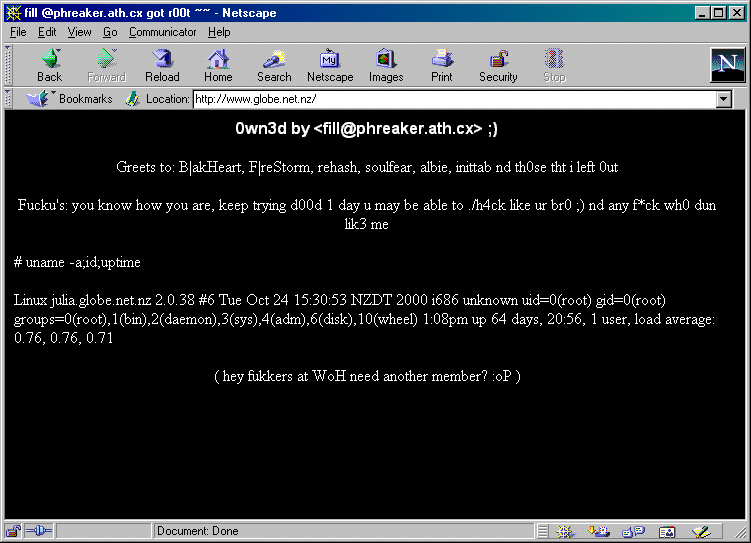Open the Search toolbar button
This screenshot has height=543, width=751.
point(274,66)
